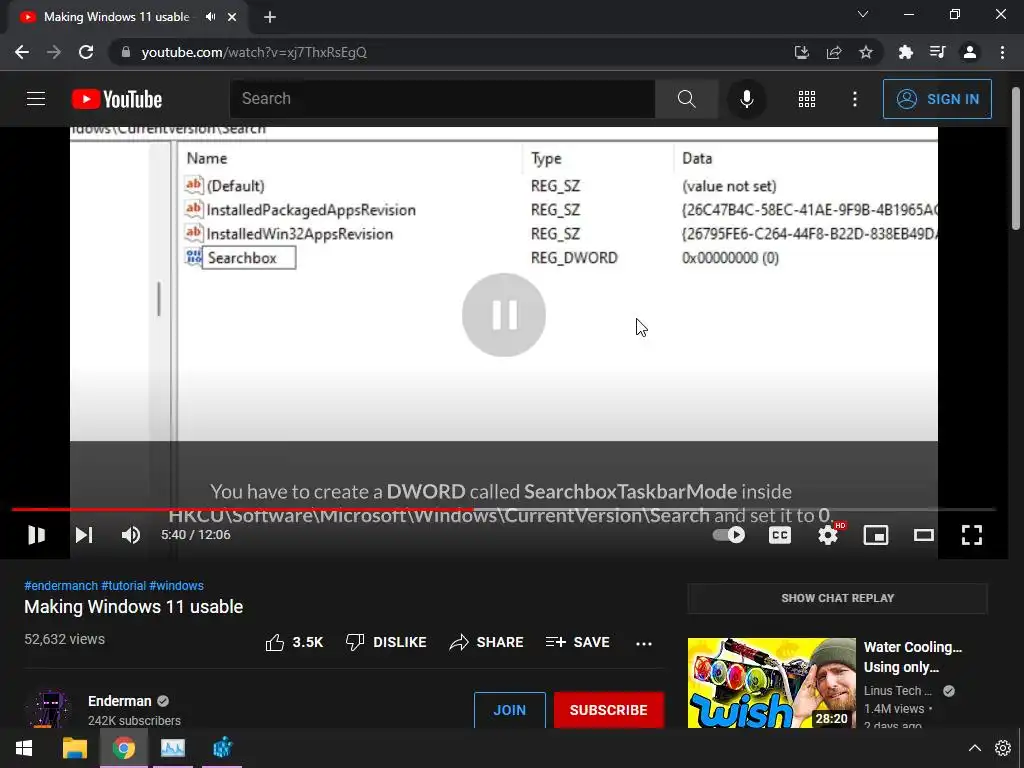1024x768 pixels.
Task: Open File Explorer from taskbar
Action: pyautogui.click(x=74, y=748)
